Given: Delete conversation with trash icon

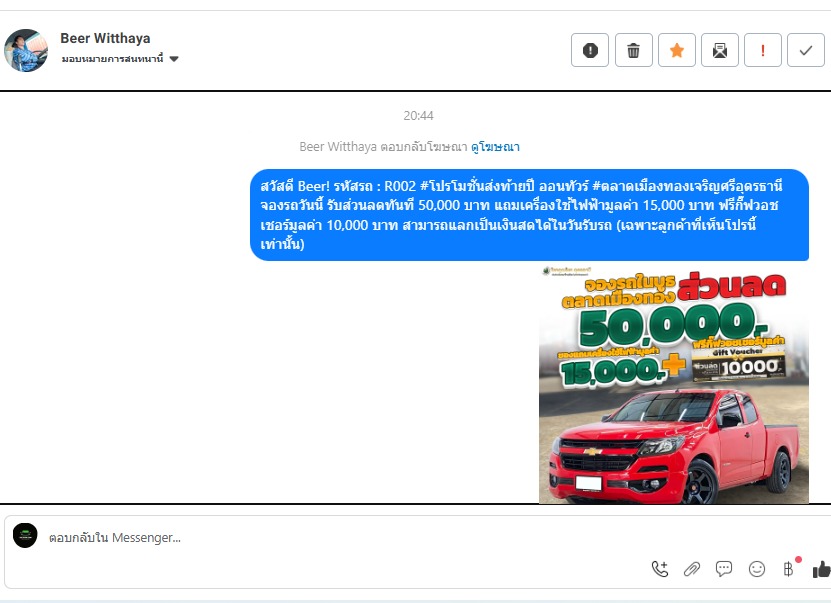Looking at the screenshot, I should (x=633, y=50).
